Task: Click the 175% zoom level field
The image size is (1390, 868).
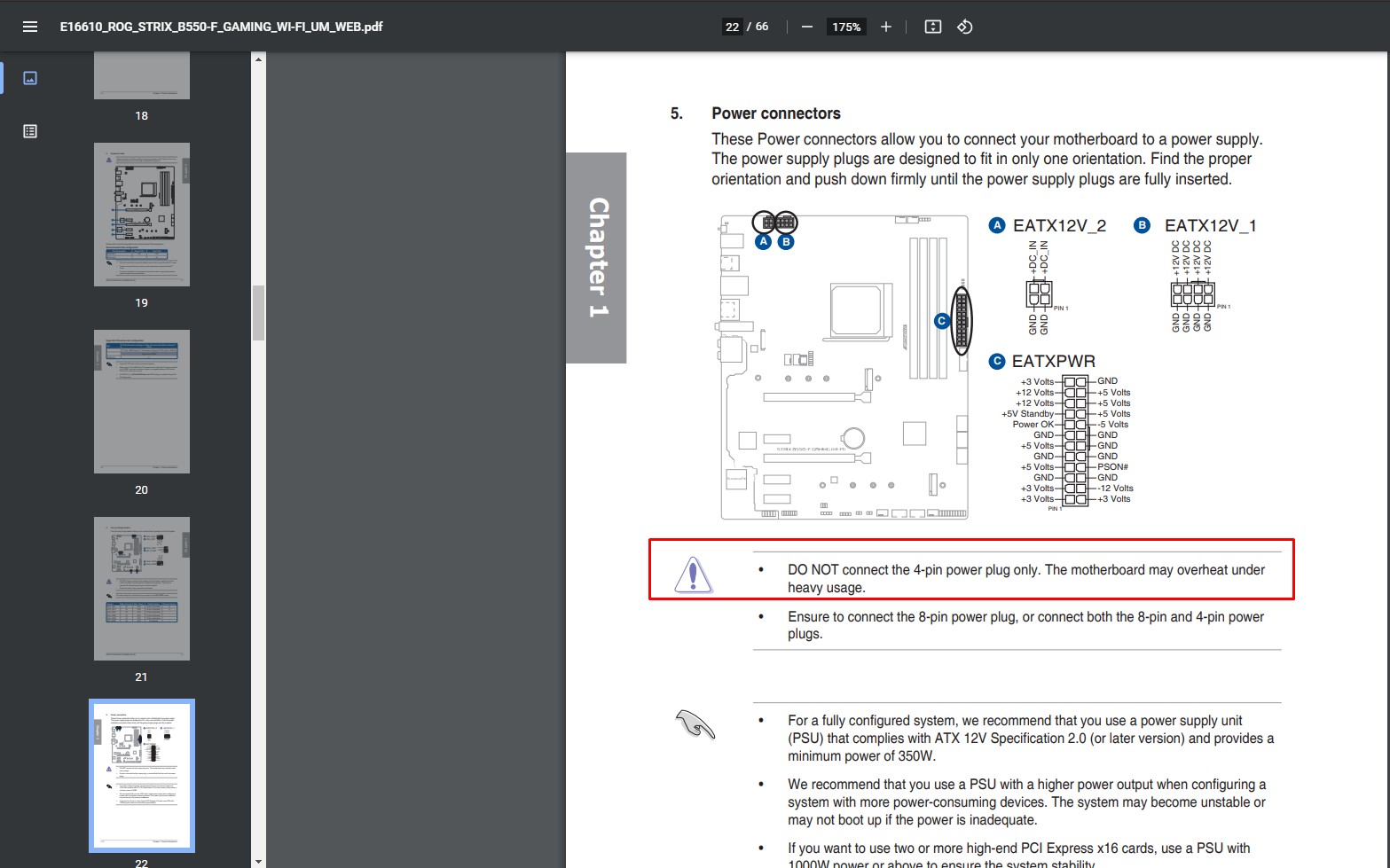Action: tap(846, 27)
